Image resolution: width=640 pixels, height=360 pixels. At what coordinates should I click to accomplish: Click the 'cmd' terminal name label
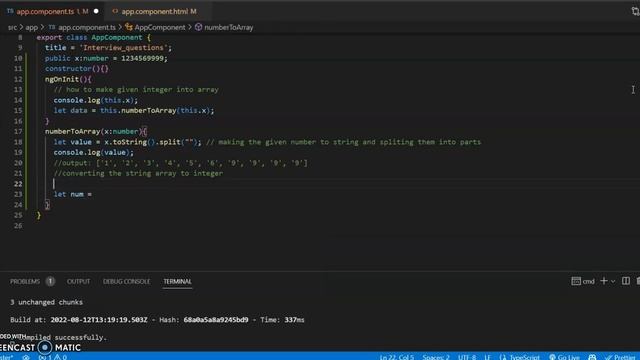point(589,281)
